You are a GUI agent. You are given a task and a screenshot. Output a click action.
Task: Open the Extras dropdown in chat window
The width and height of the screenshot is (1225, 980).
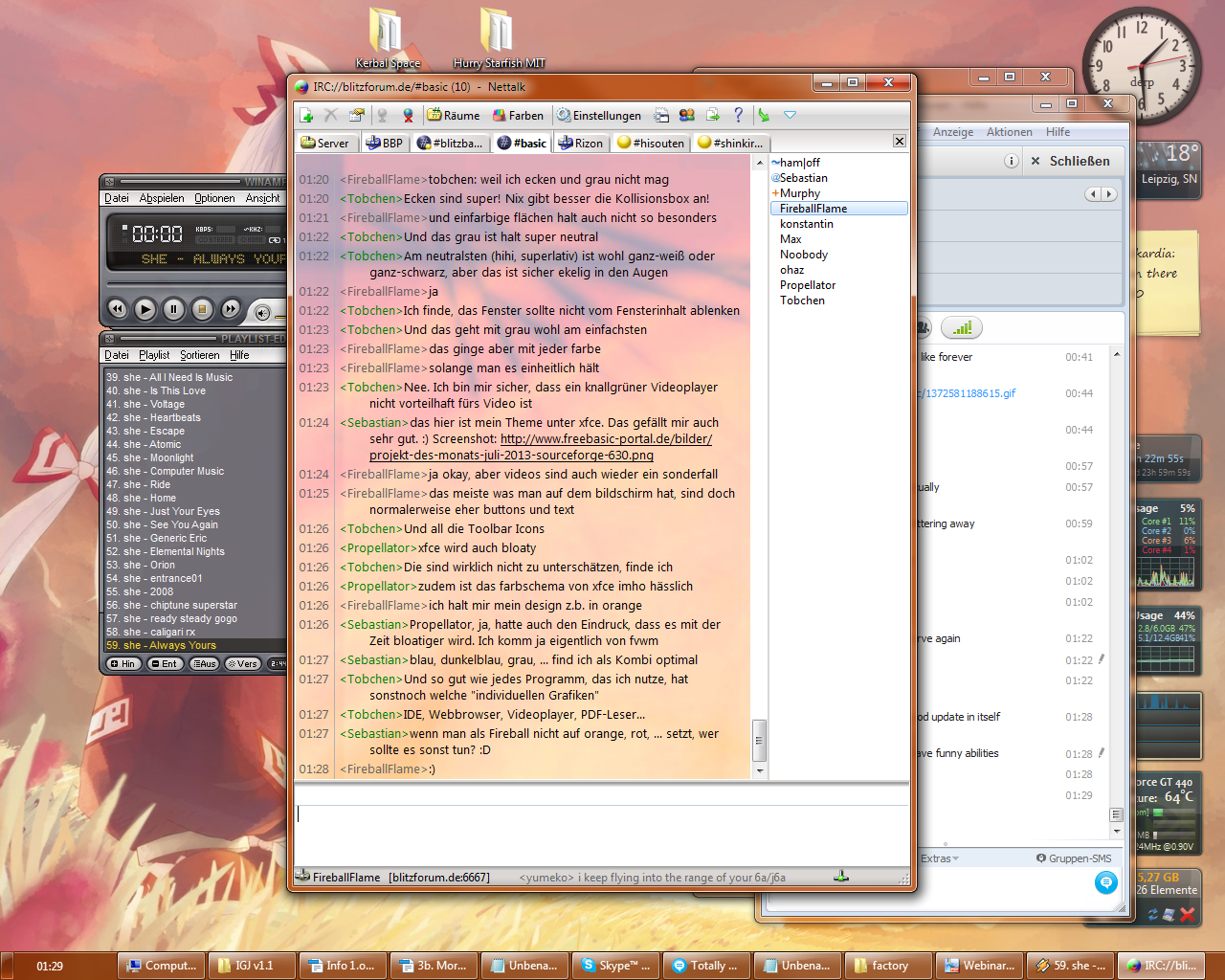point(939,858)
